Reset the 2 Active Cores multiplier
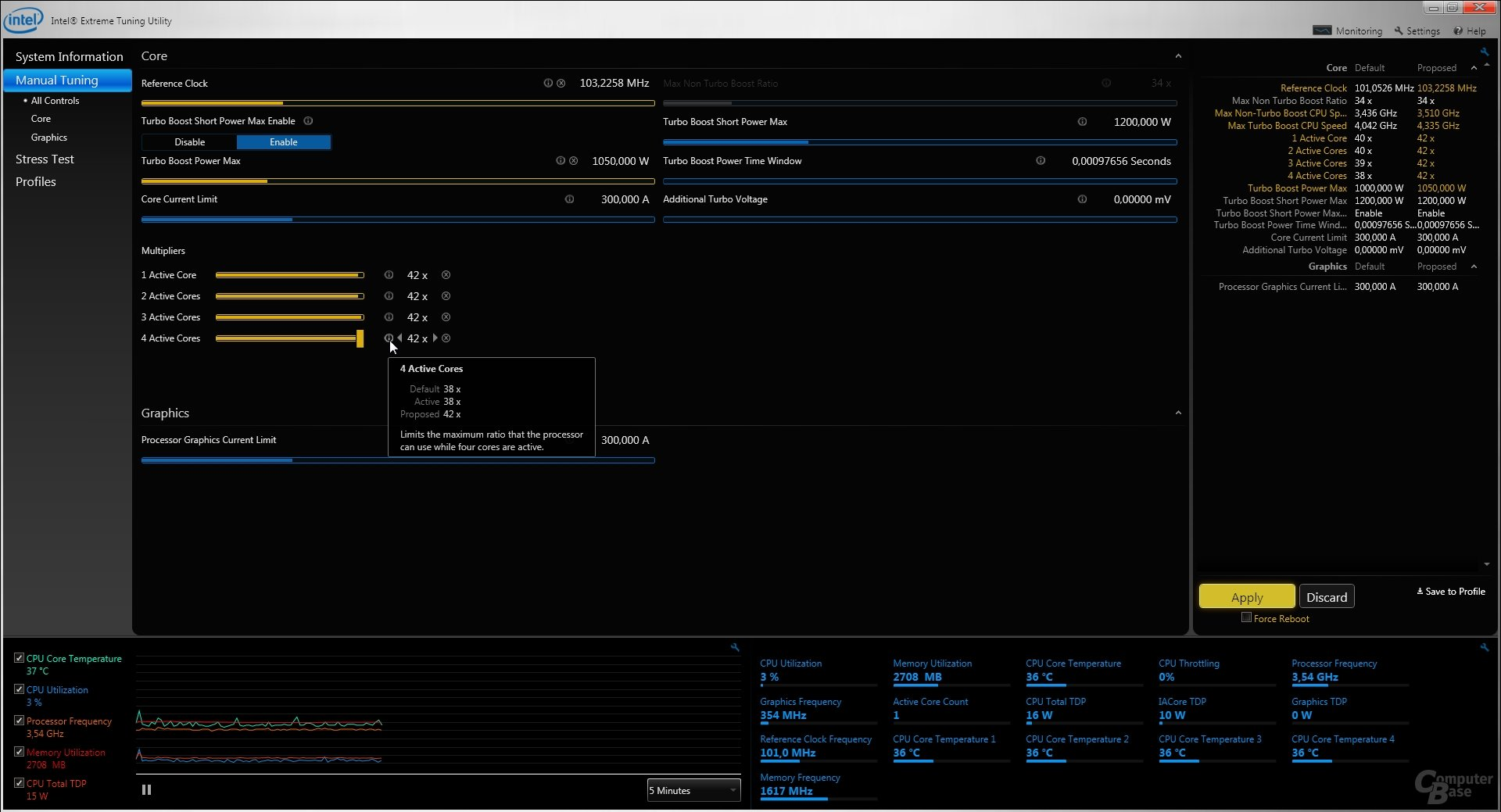 [446, 296]
